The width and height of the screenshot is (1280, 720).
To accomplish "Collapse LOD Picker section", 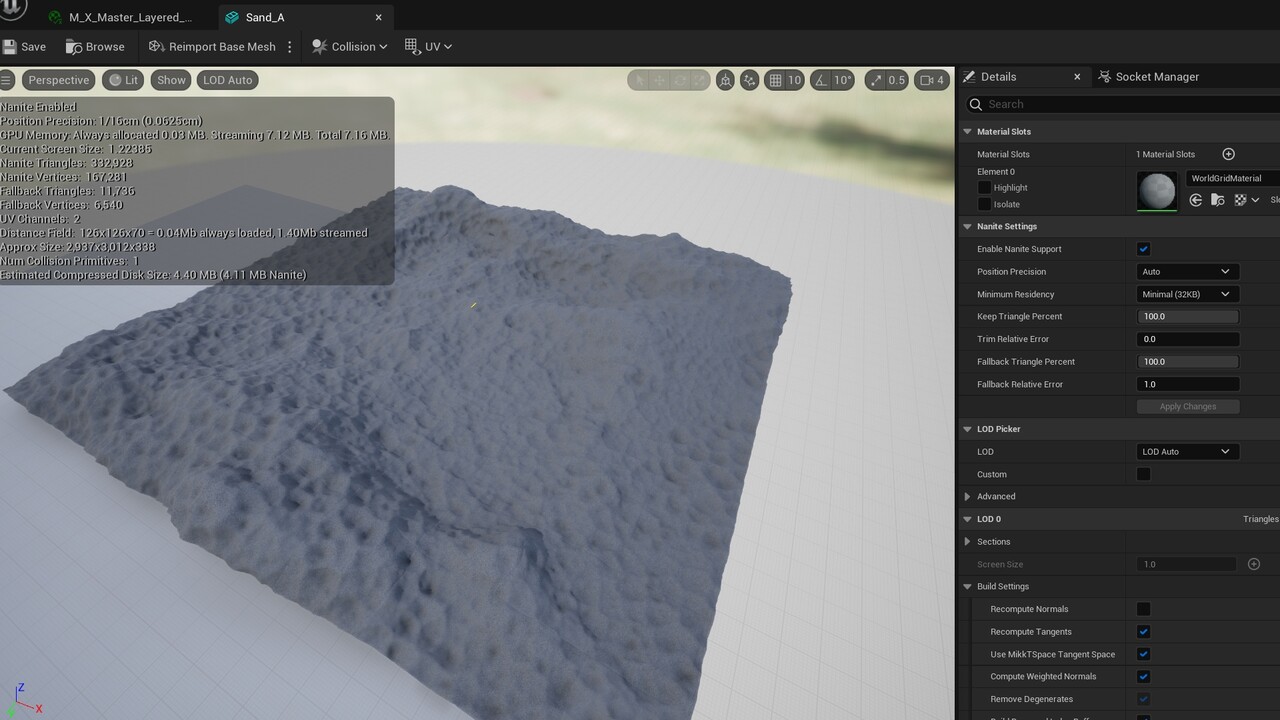I will (x=967, y=429).
